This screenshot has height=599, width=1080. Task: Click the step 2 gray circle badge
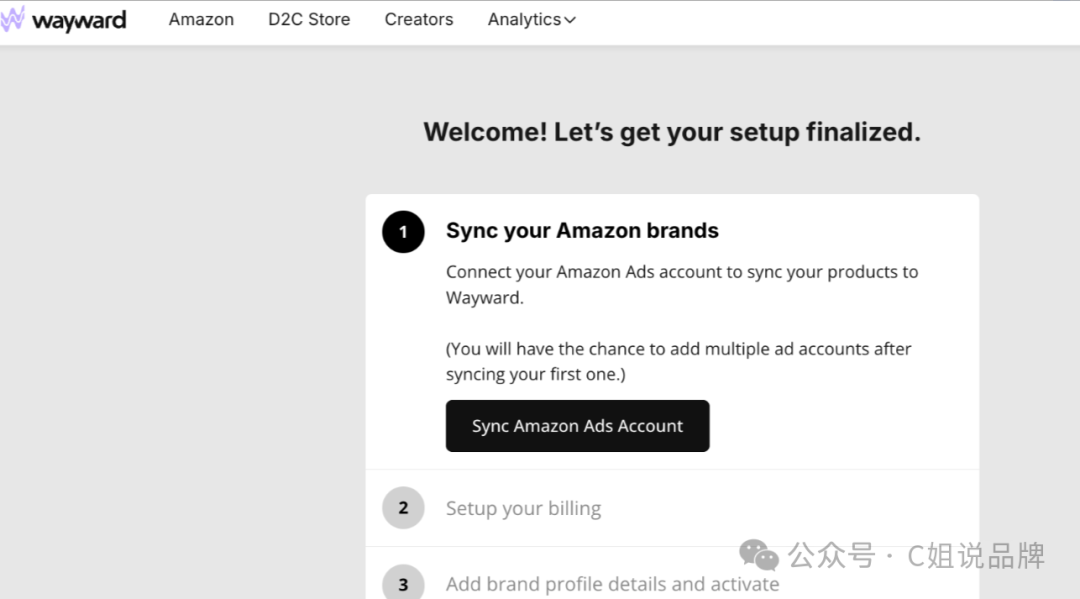pos(403,508)
